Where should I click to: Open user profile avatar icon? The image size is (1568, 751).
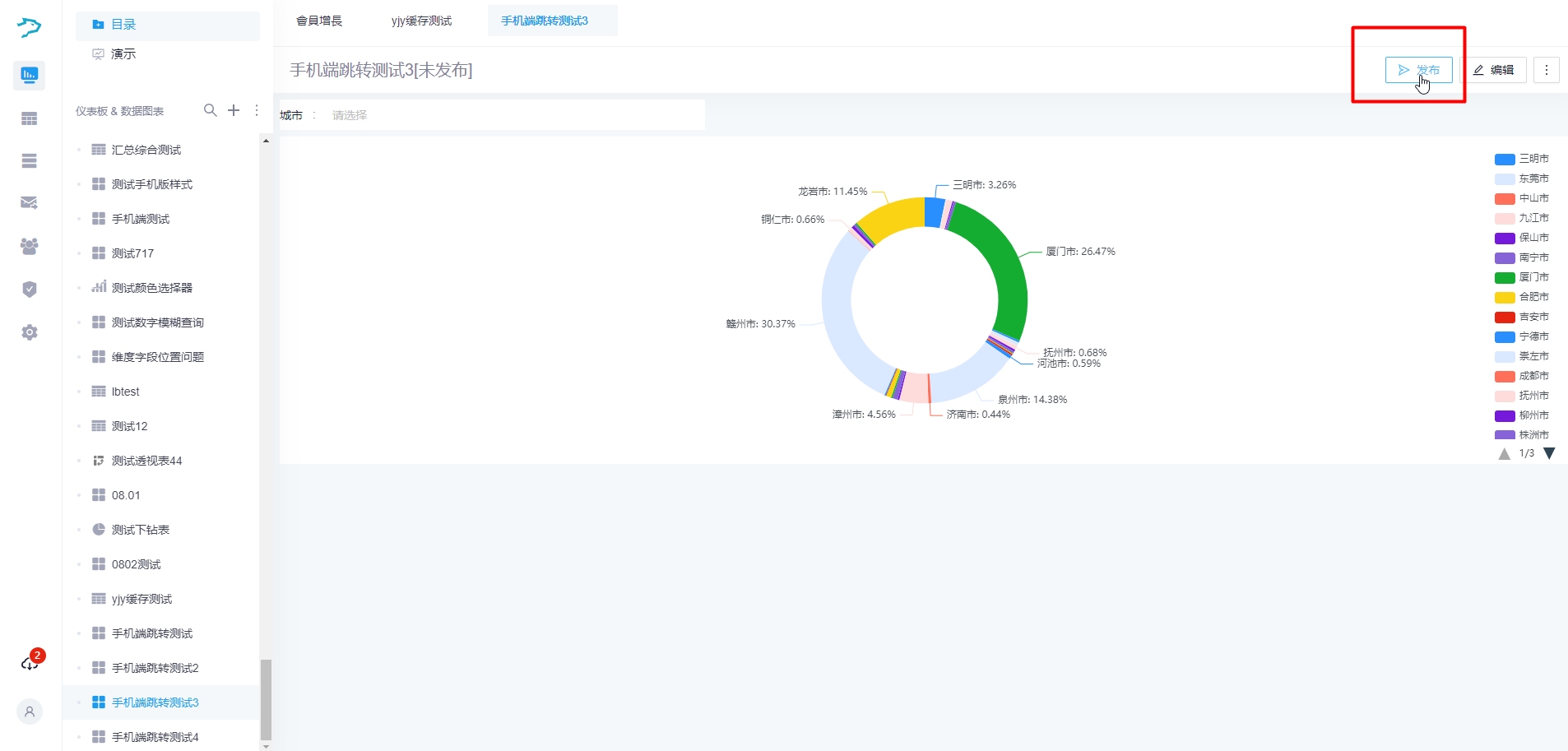coord(30,712)
